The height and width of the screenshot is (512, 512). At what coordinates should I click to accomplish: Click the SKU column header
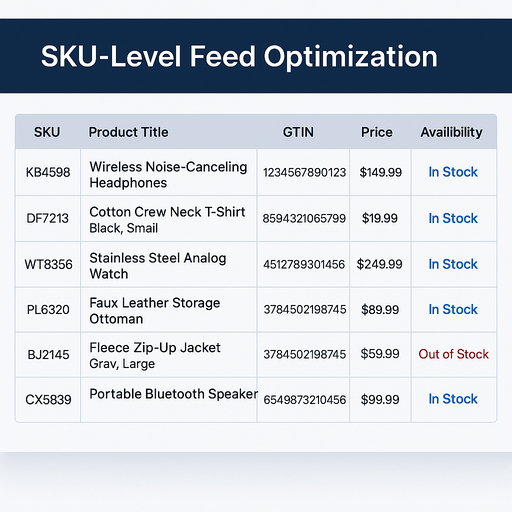click(47, 132)
